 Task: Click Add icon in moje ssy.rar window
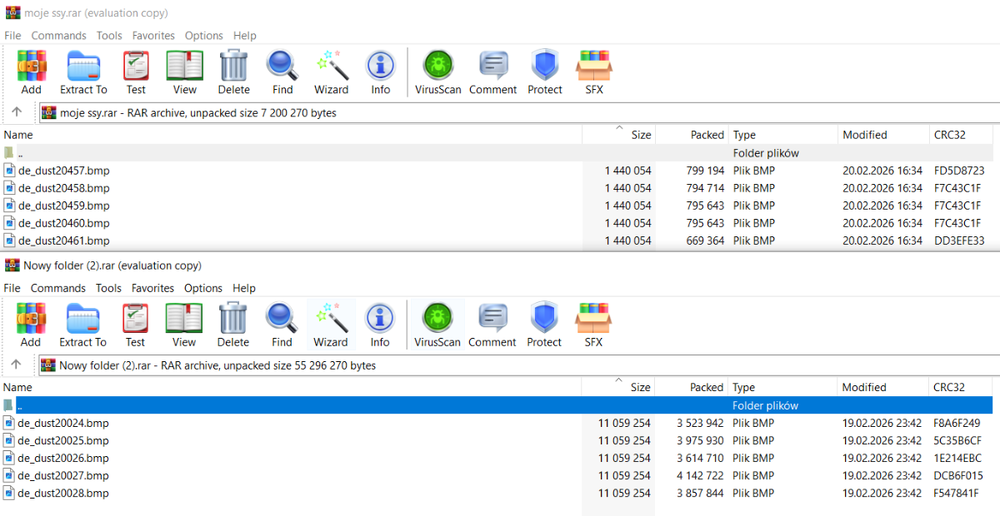(x=31, y=71)
